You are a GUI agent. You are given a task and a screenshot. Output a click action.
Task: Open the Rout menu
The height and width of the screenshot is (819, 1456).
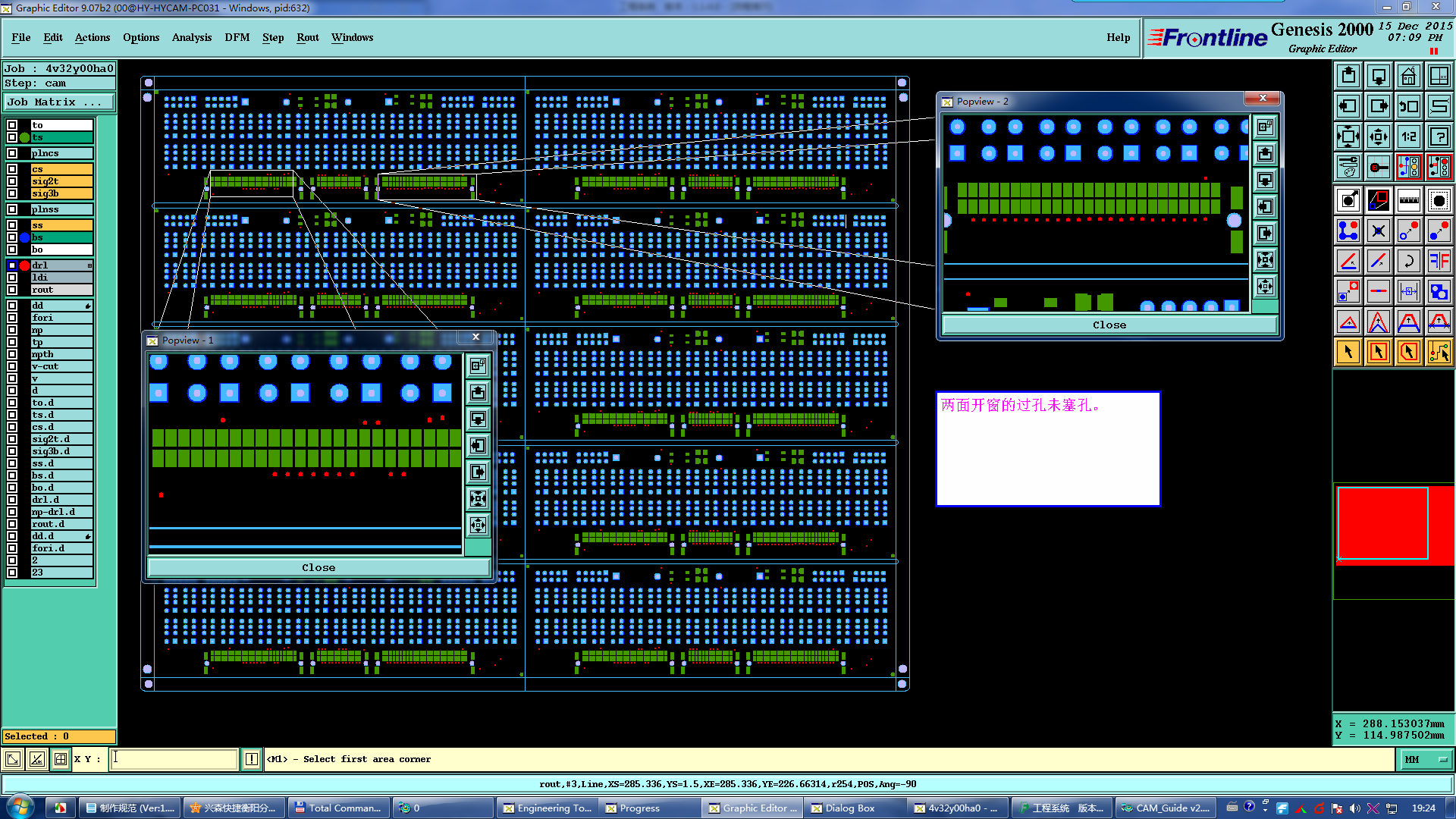pyautogui.click(x=308, y=37)
